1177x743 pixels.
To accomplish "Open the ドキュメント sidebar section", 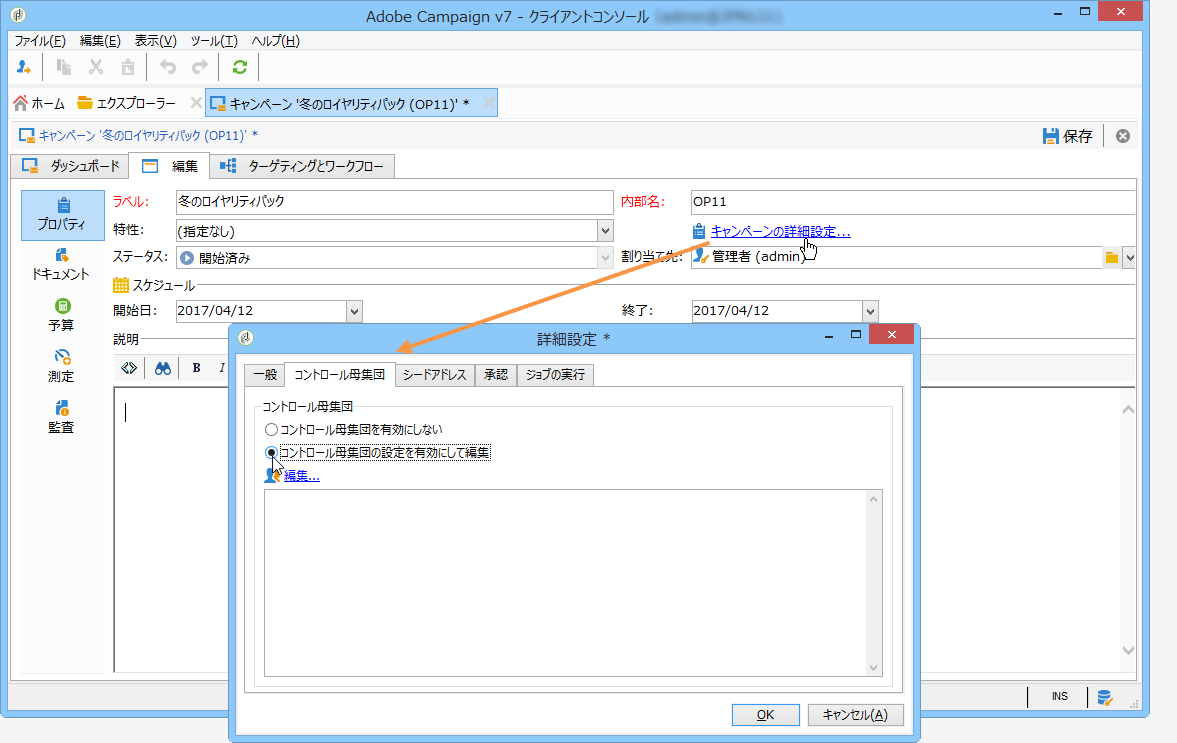I will pos(61,265).
